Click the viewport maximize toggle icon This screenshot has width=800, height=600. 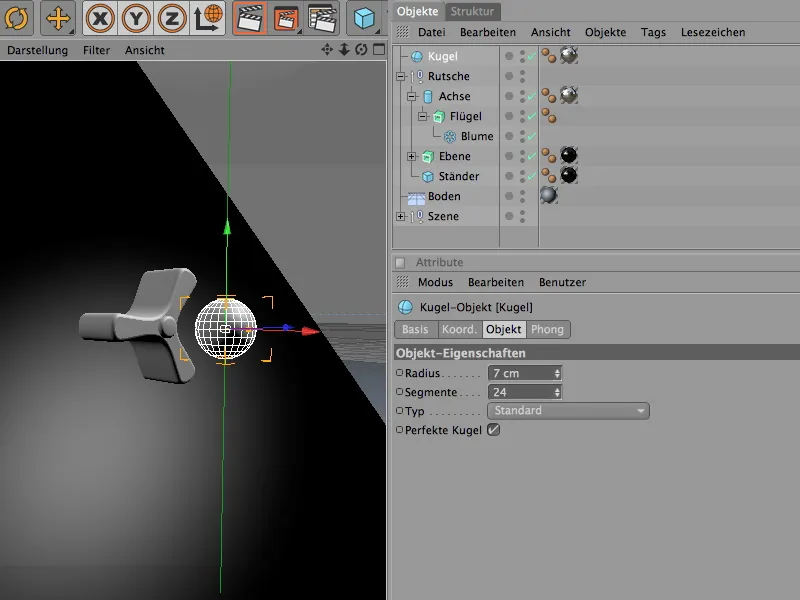378,50
